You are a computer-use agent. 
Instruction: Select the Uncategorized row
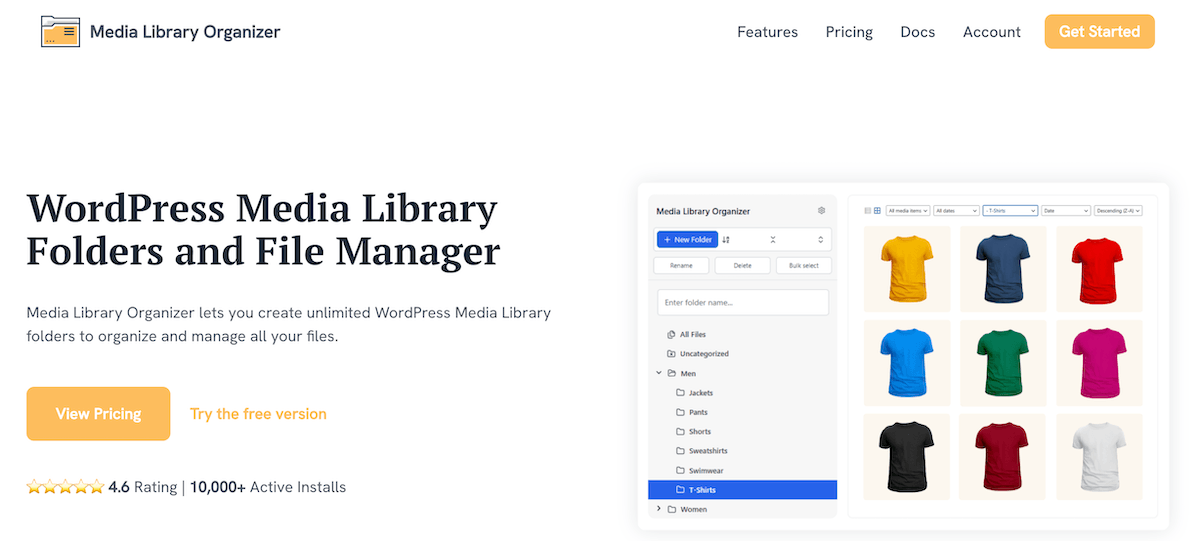click(743, 354)
